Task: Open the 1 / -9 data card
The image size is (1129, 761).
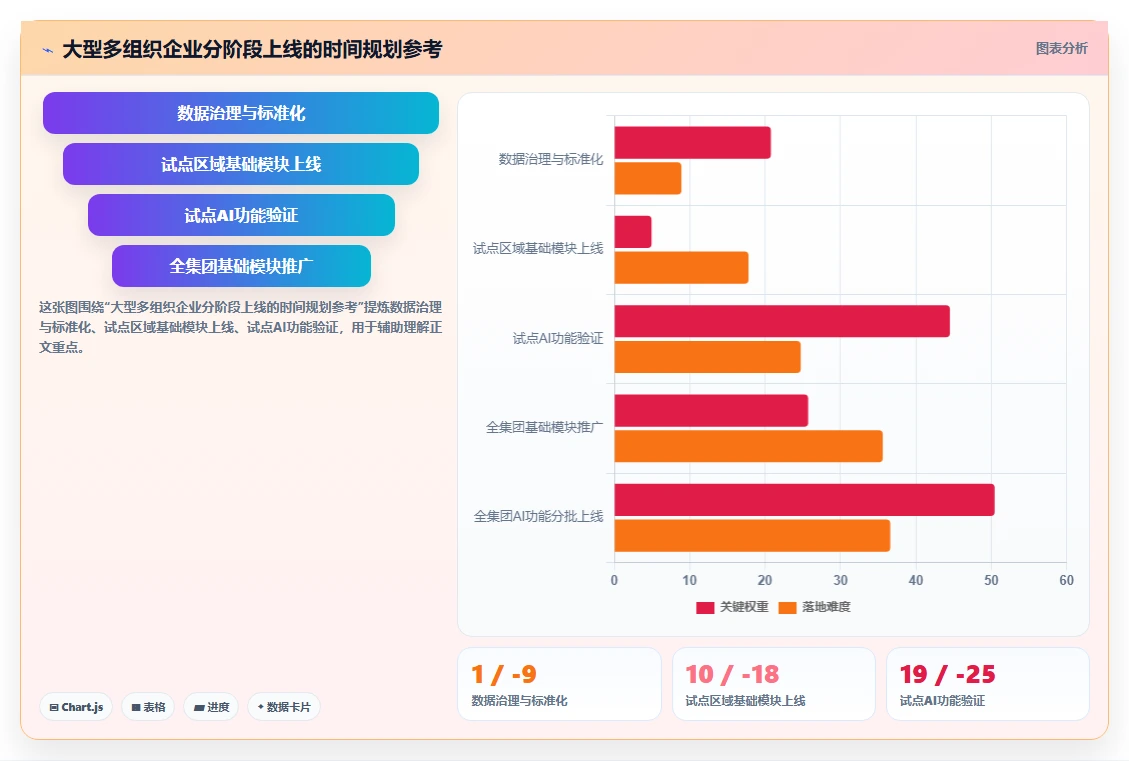Action: pos(559,684)
